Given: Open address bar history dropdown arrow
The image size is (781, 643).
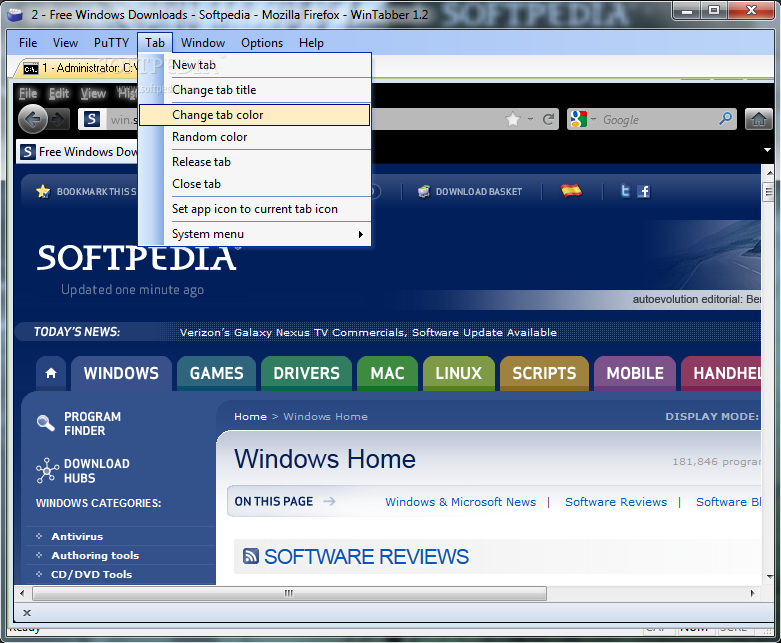Looking at the screenshot, I should pos(530,119).
